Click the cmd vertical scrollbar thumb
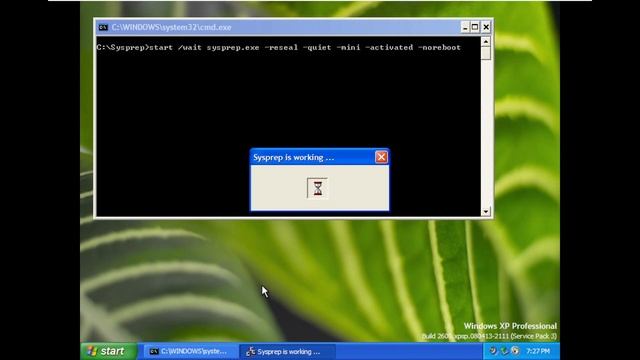 coord(486,53)
